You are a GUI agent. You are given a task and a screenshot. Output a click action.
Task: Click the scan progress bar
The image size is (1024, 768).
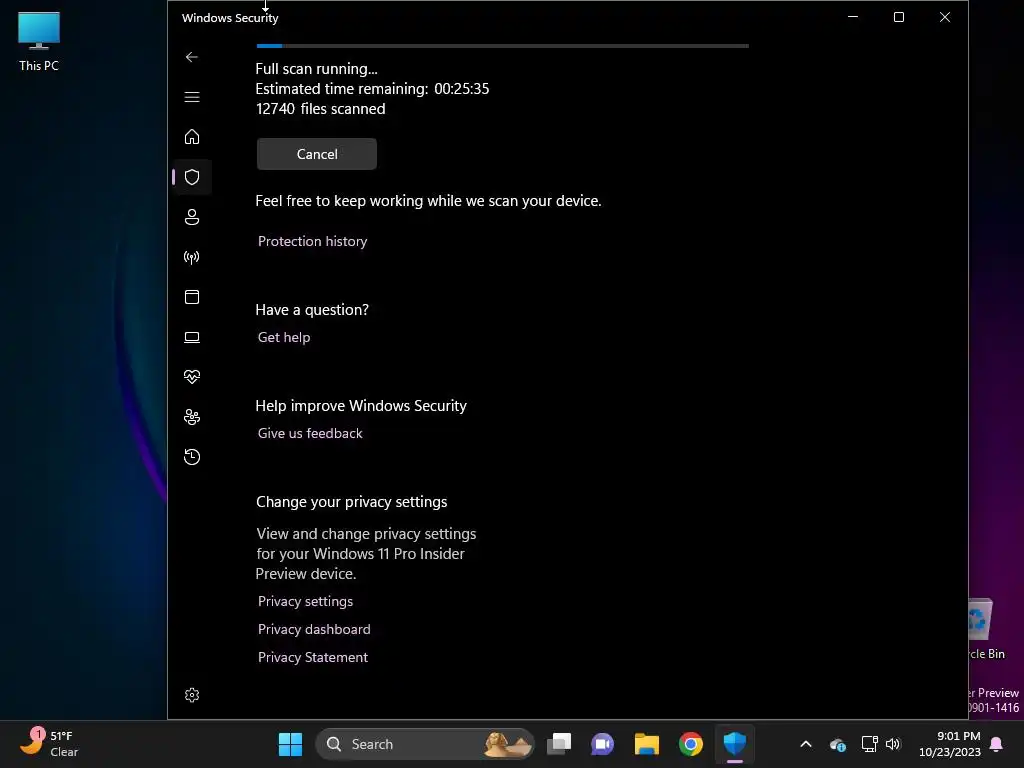(502, 46)
